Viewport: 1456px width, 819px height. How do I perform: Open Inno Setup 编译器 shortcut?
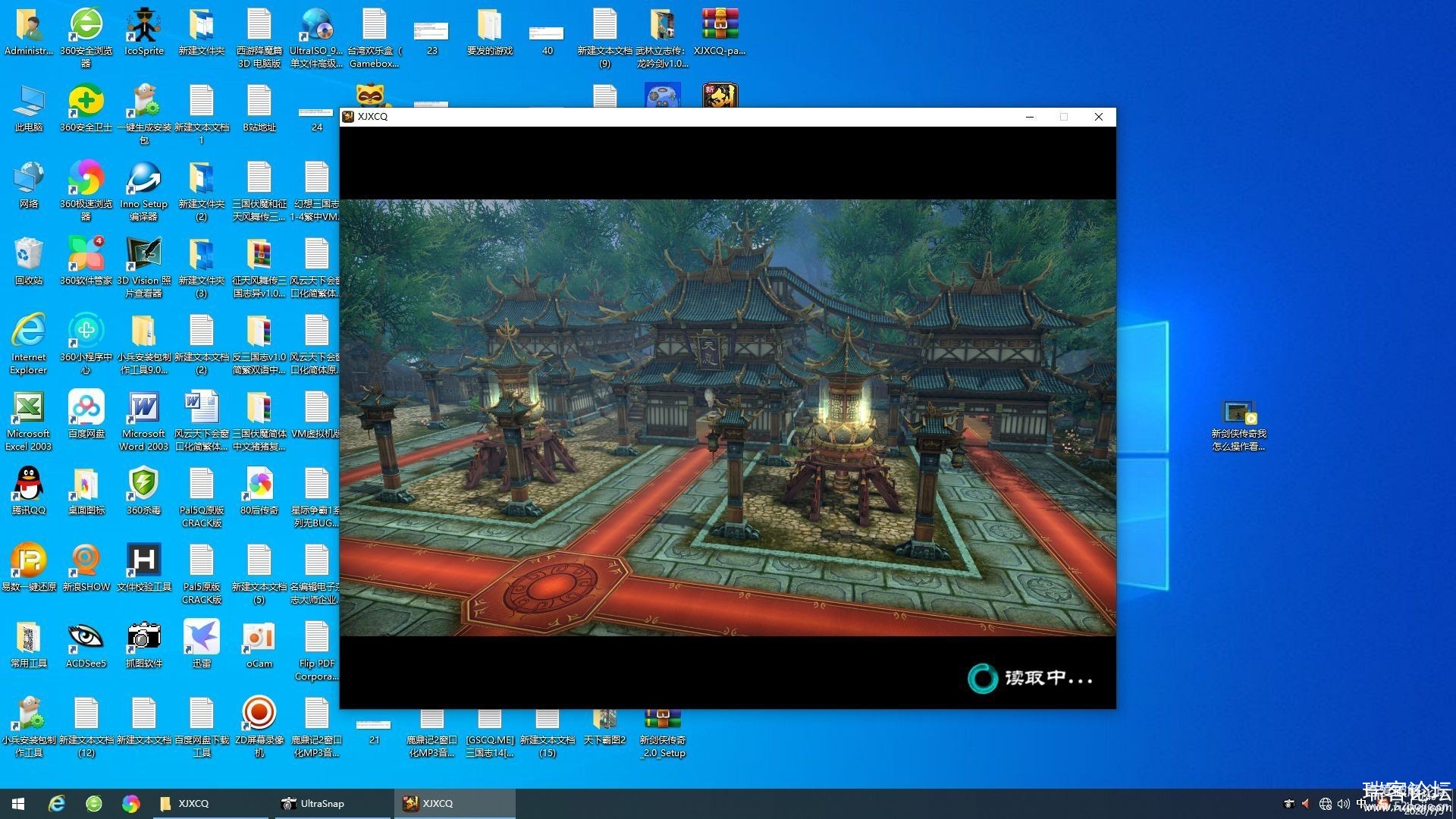tap(144, 191)
